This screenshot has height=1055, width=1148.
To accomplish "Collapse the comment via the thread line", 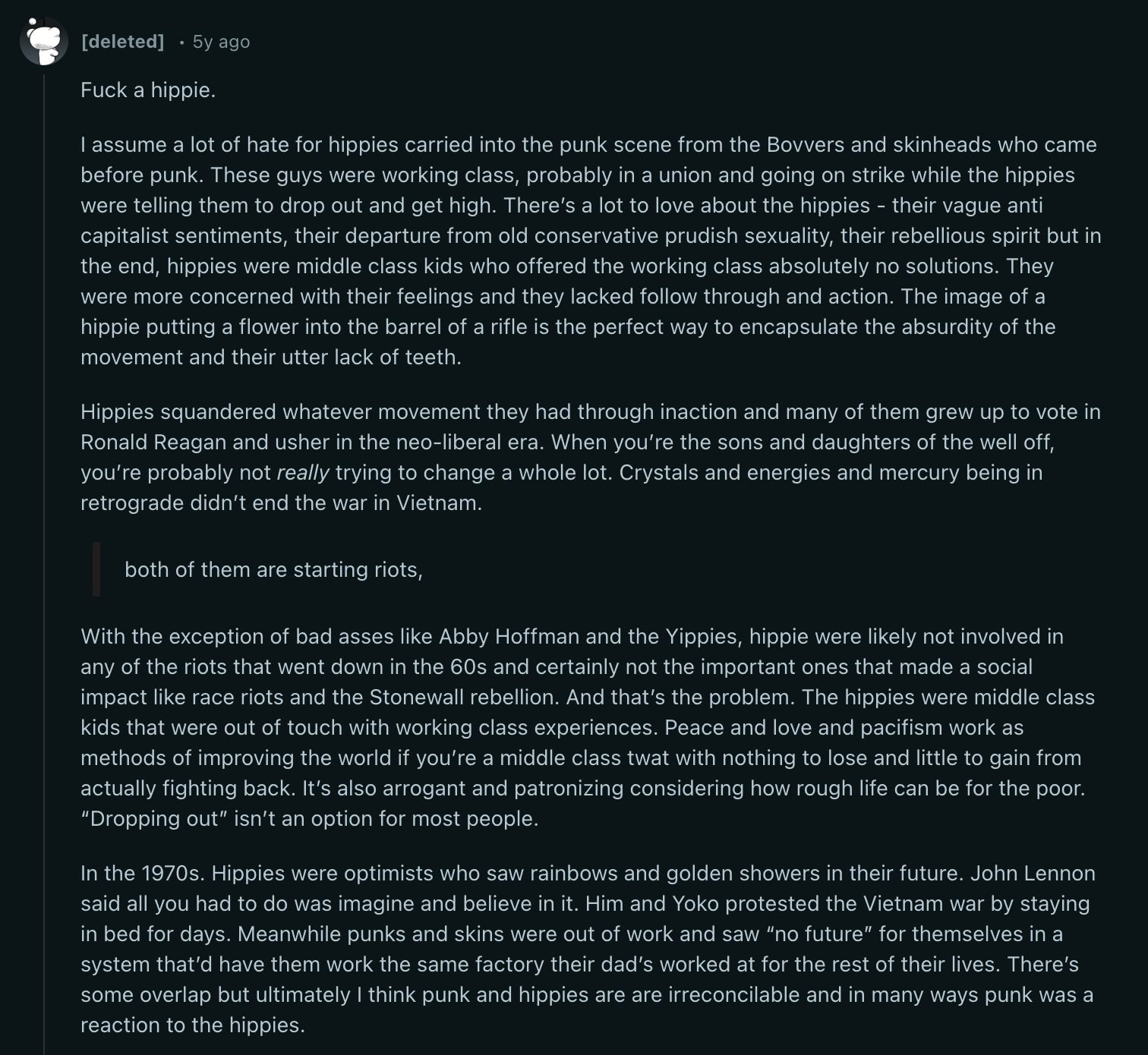I will [44, 531].
